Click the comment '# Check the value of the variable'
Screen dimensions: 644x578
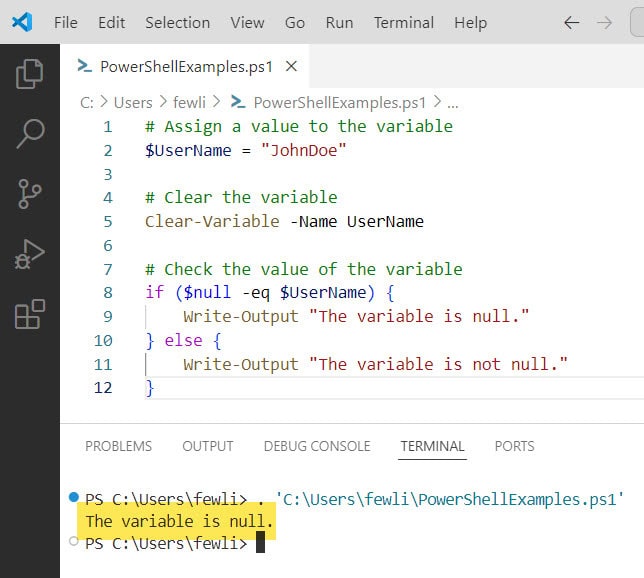point(304,269)
